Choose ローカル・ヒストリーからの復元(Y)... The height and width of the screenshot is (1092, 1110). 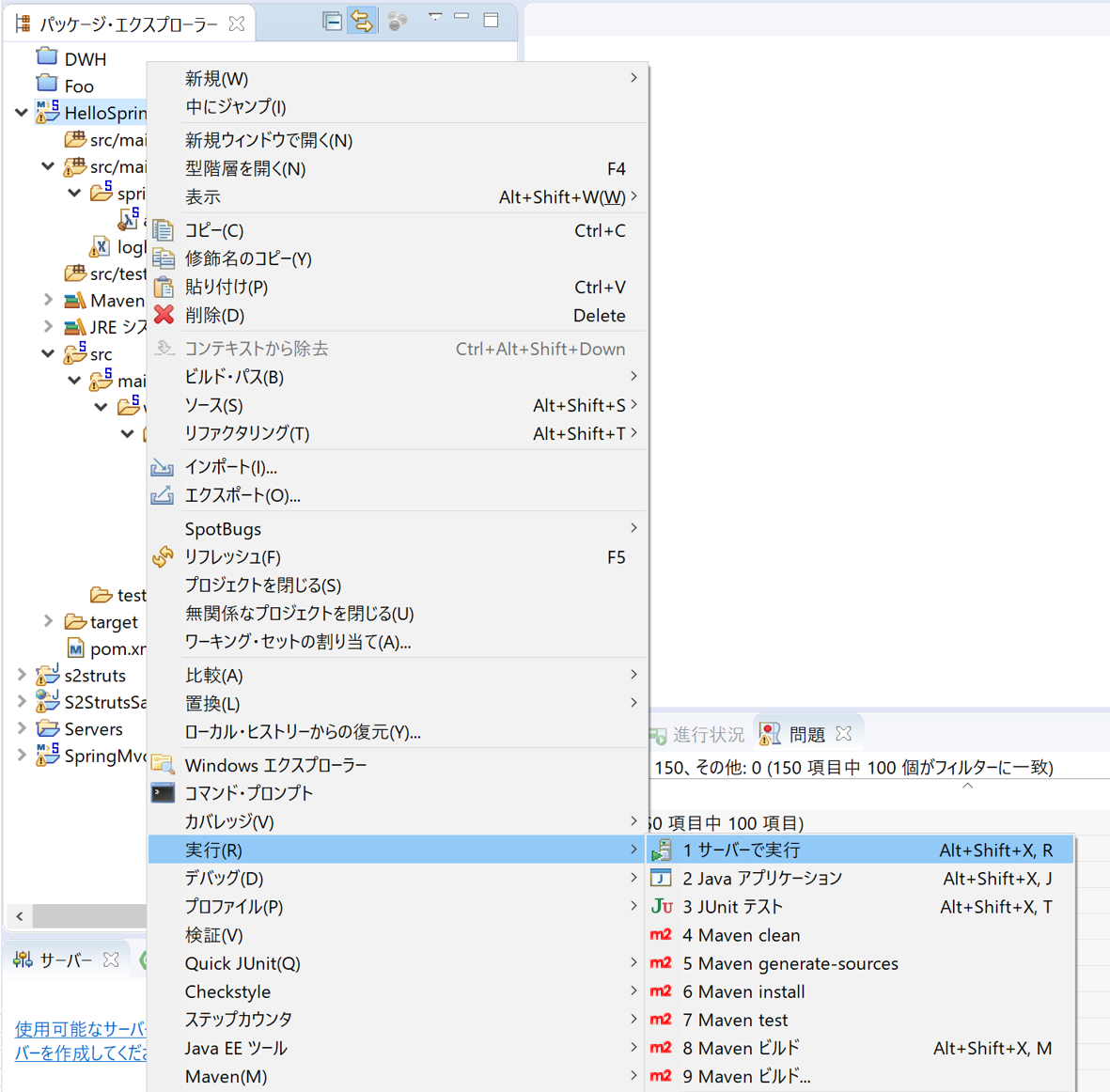click(398, 732)
